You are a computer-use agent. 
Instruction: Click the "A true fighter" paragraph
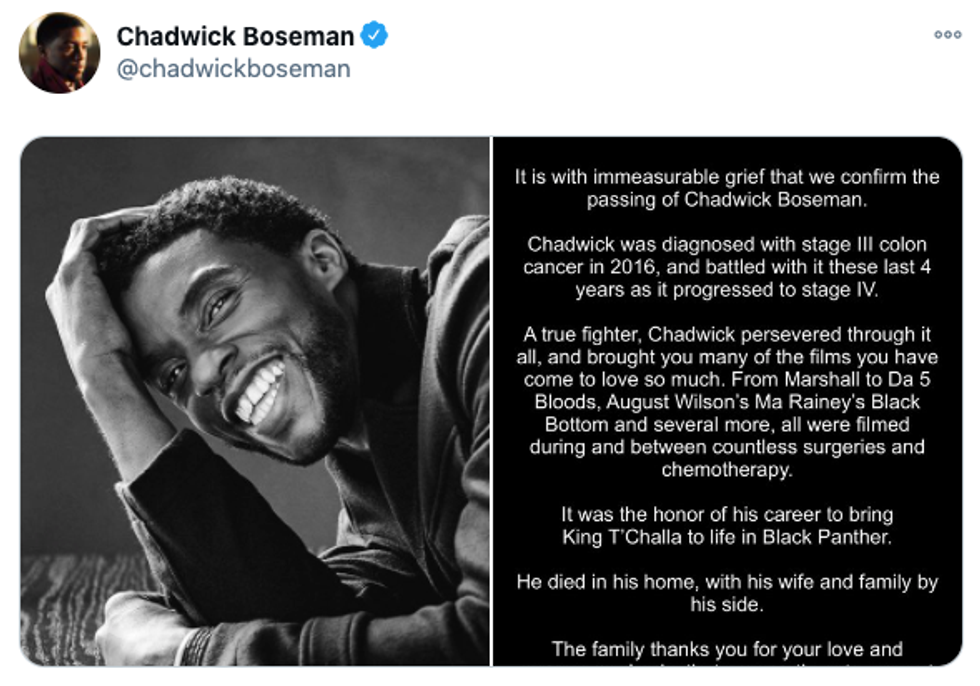[x=727, y=401]
